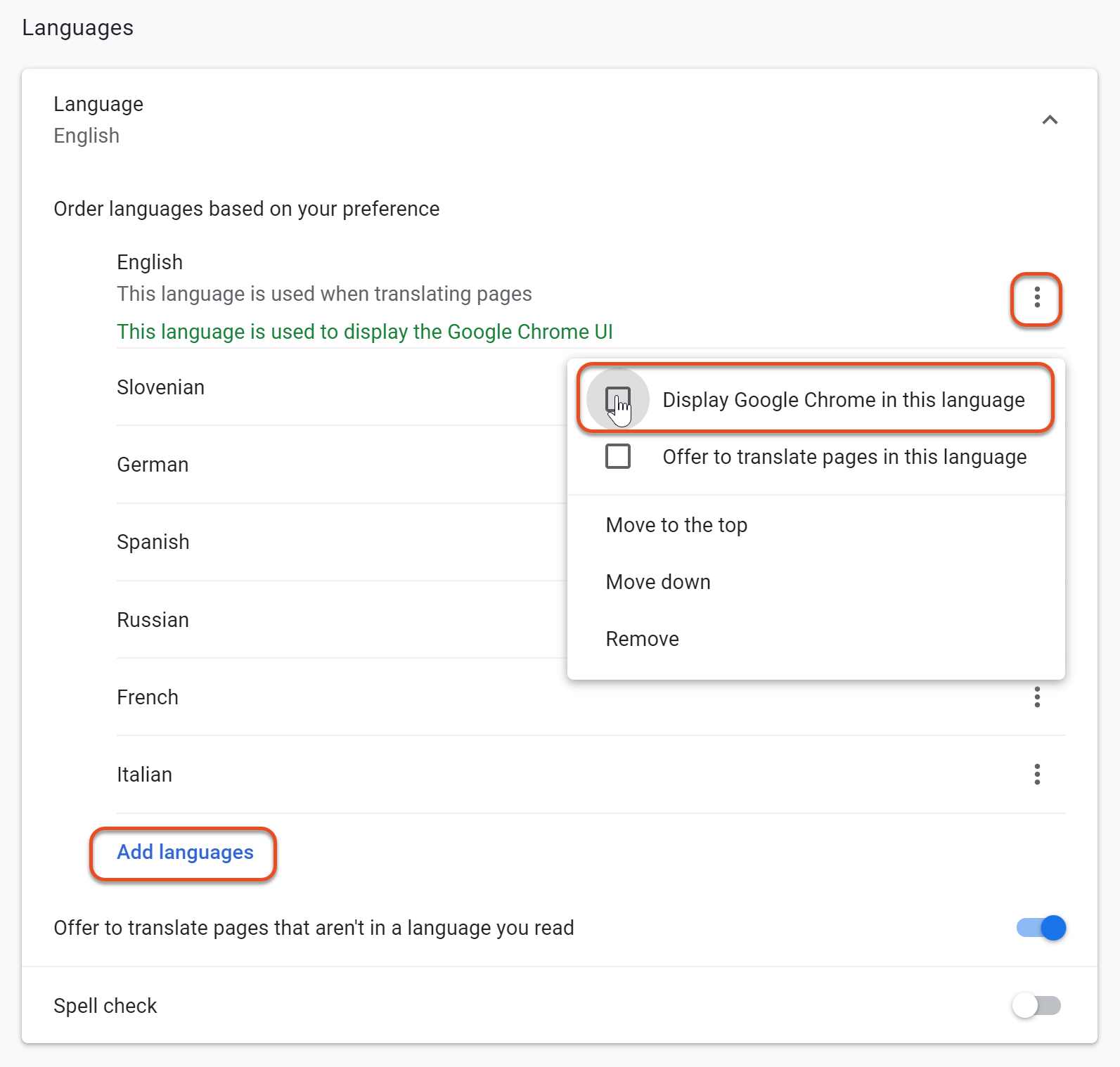
Task: Select the Slovenian language entry
Action: pos(161,387)
